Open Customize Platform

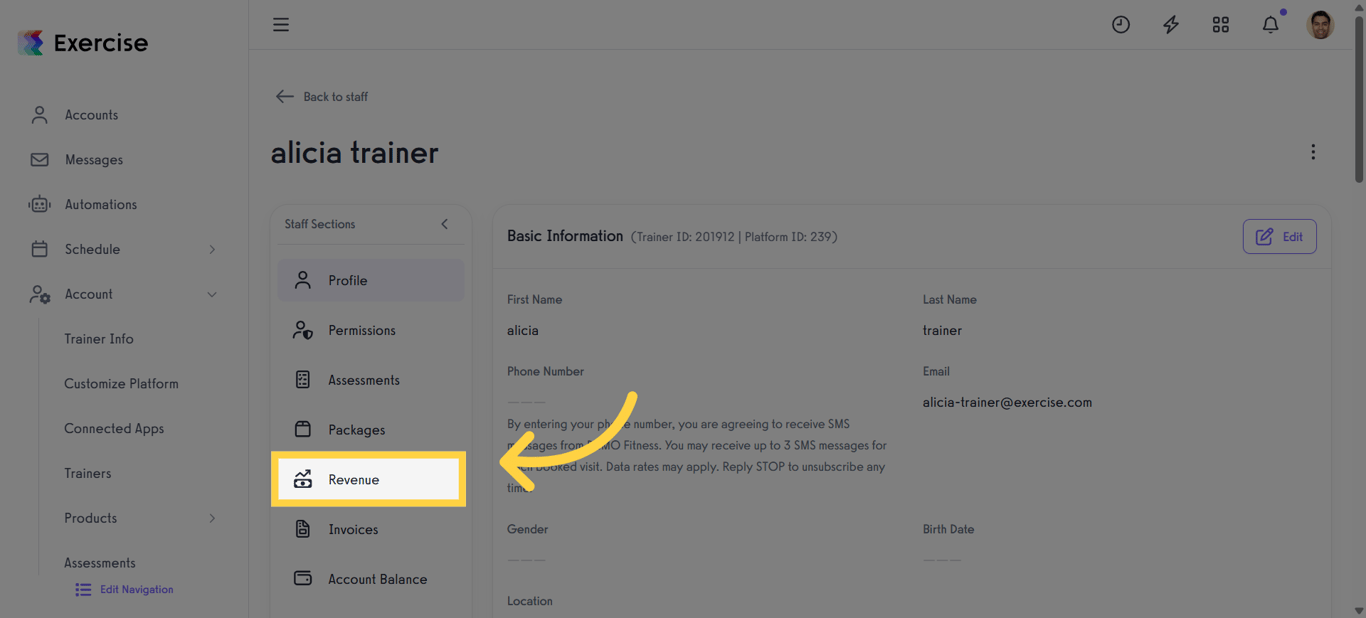[x=121, y=384]
